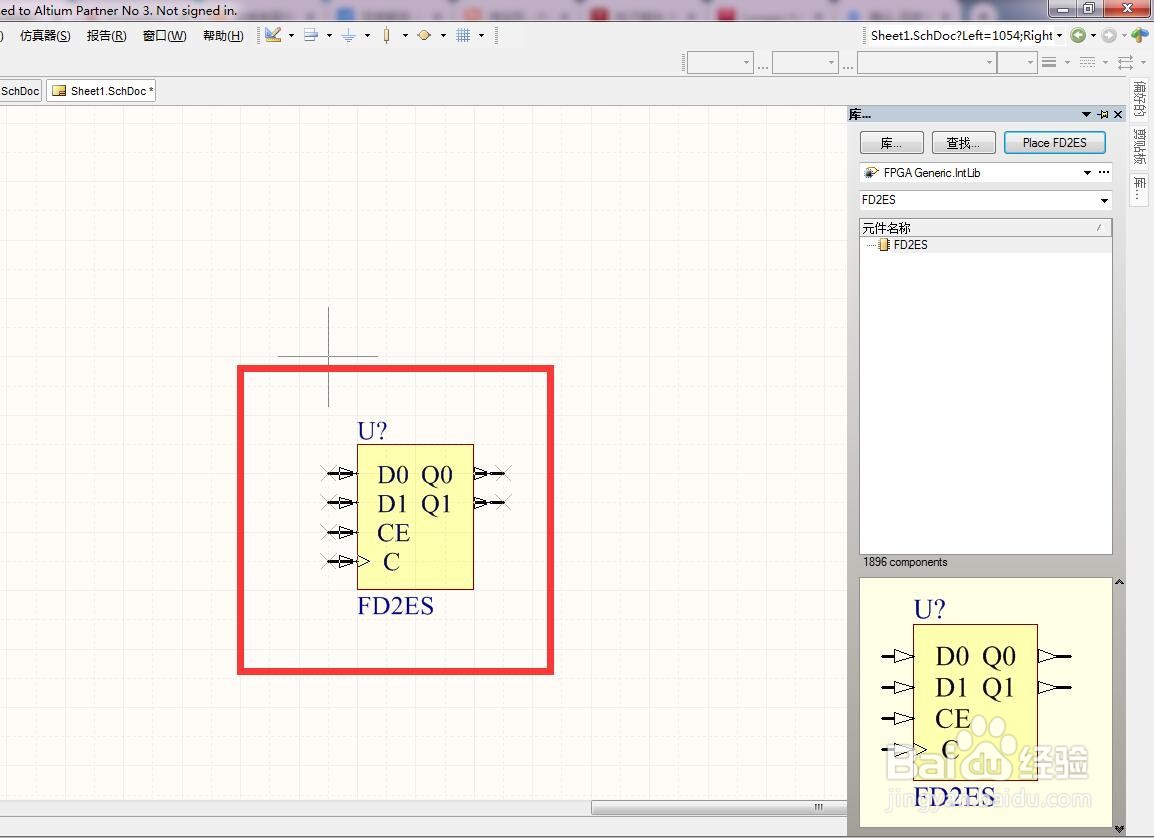Open the 帮助(H) menu
The width and height of the screenshot is (1154, 838).
(223, 35)
